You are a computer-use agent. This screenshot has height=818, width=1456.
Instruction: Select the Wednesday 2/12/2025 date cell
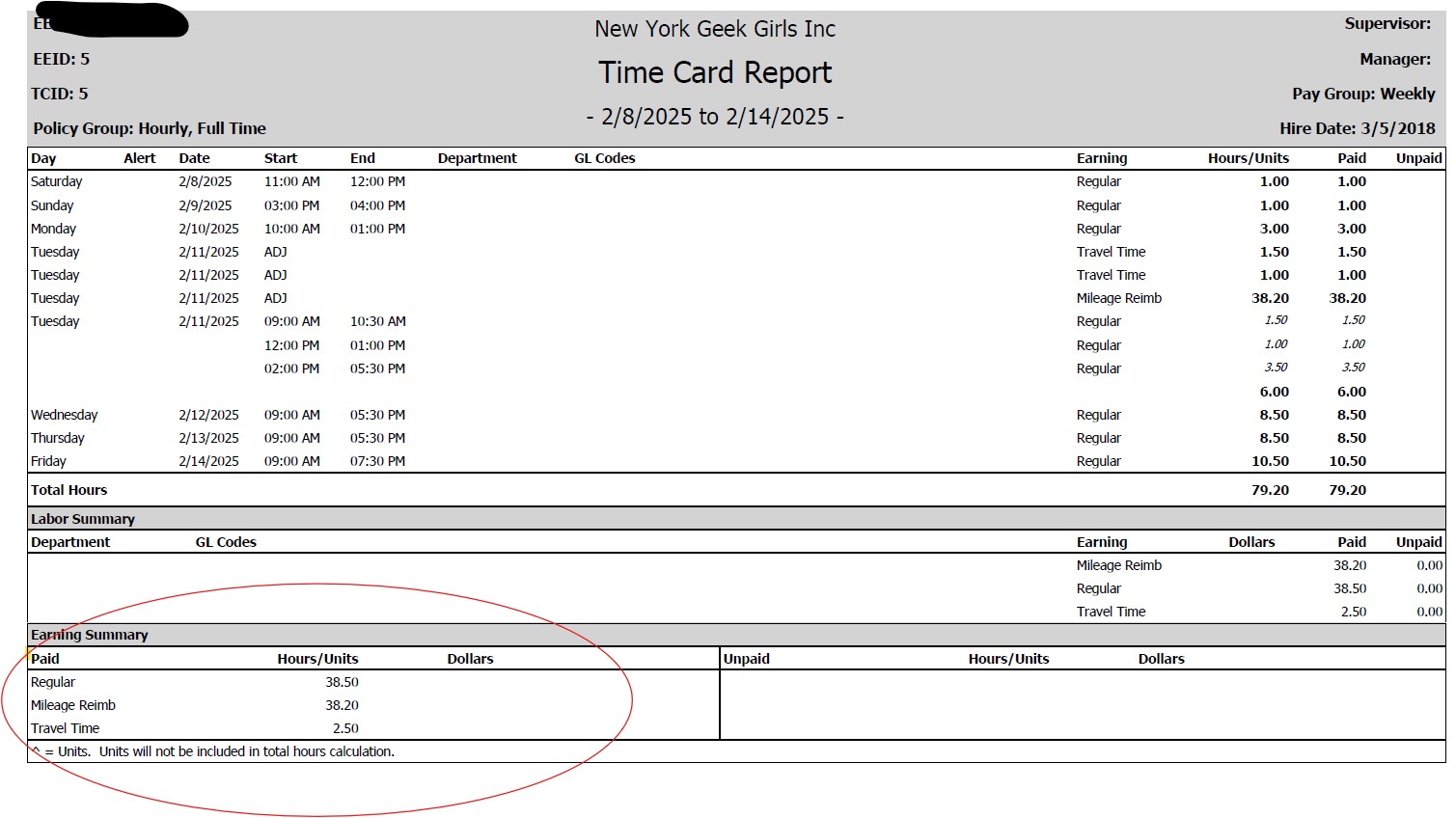pyautogui.click(x=208, y=415)
